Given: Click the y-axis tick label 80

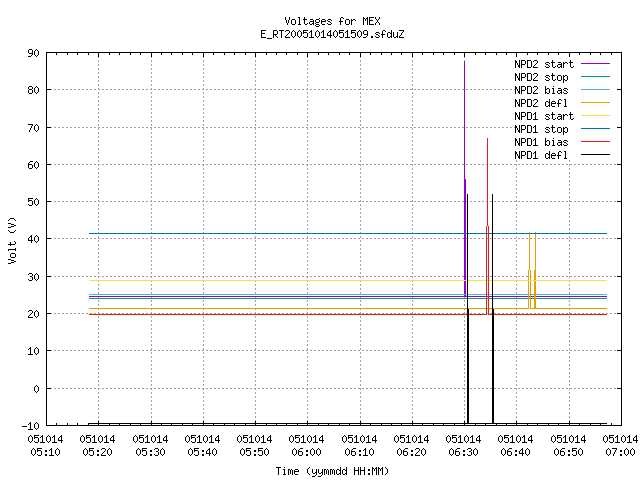Looking at the screenshot, I should (x=33, y=90).
